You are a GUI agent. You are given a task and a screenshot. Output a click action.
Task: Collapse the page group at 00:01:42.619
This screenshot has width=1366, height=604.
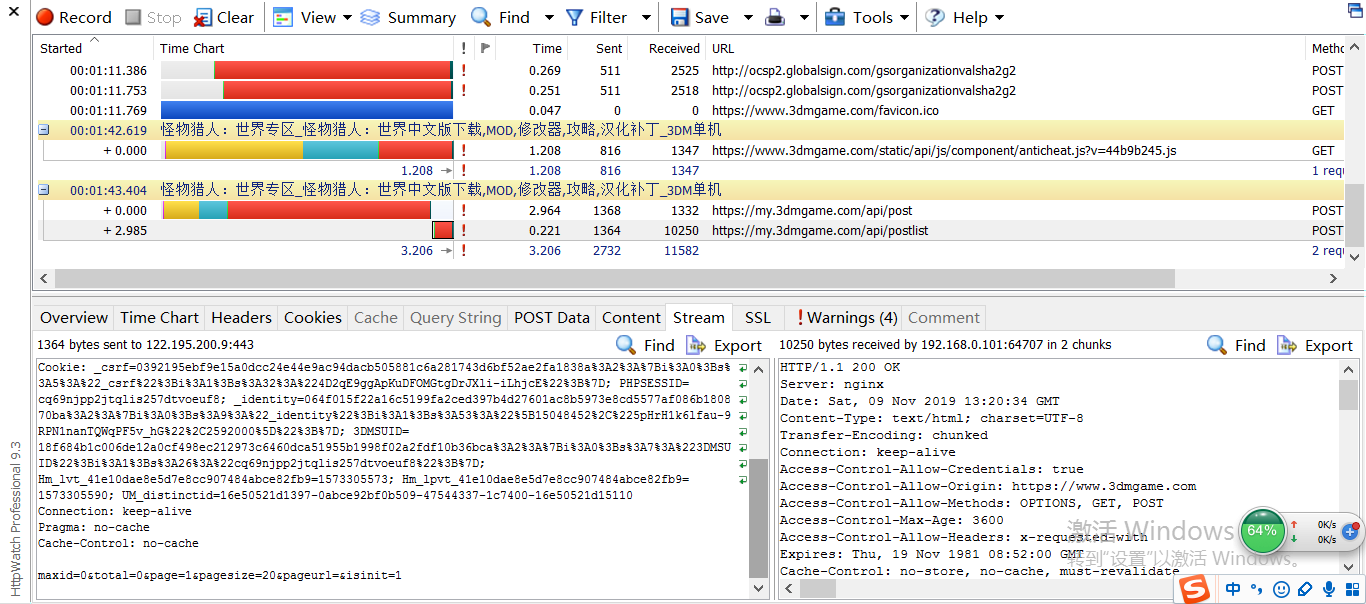coord(44,130)
